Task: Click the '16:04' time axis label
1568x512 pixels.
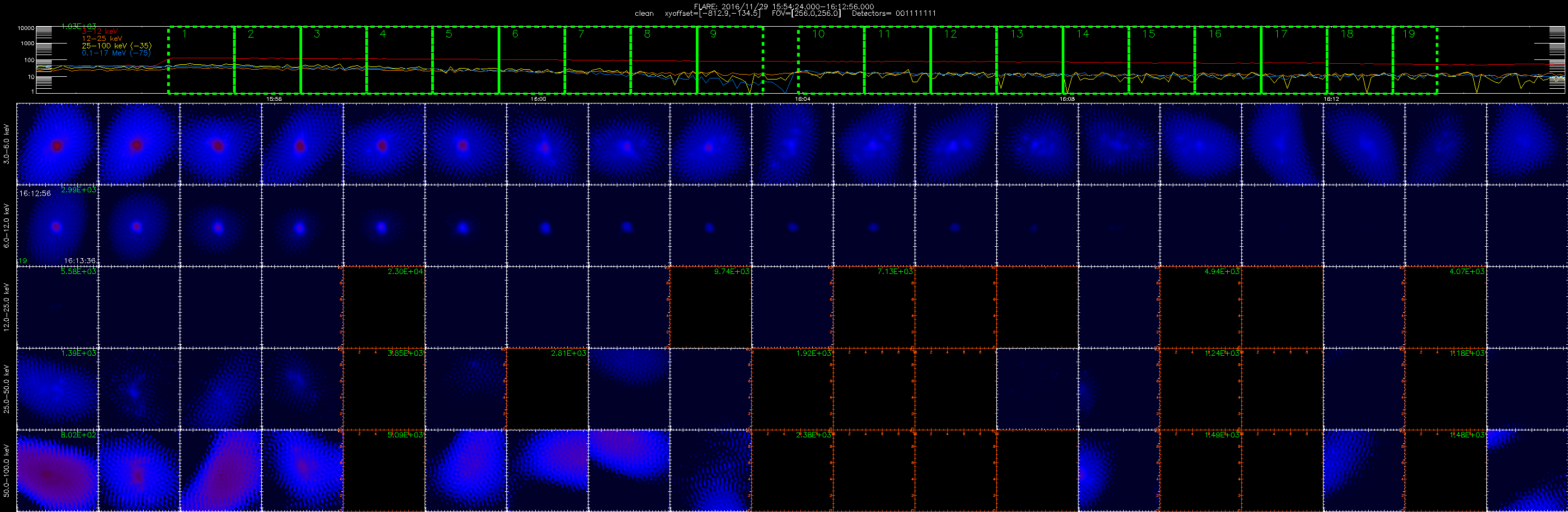Action: [803, 99]
